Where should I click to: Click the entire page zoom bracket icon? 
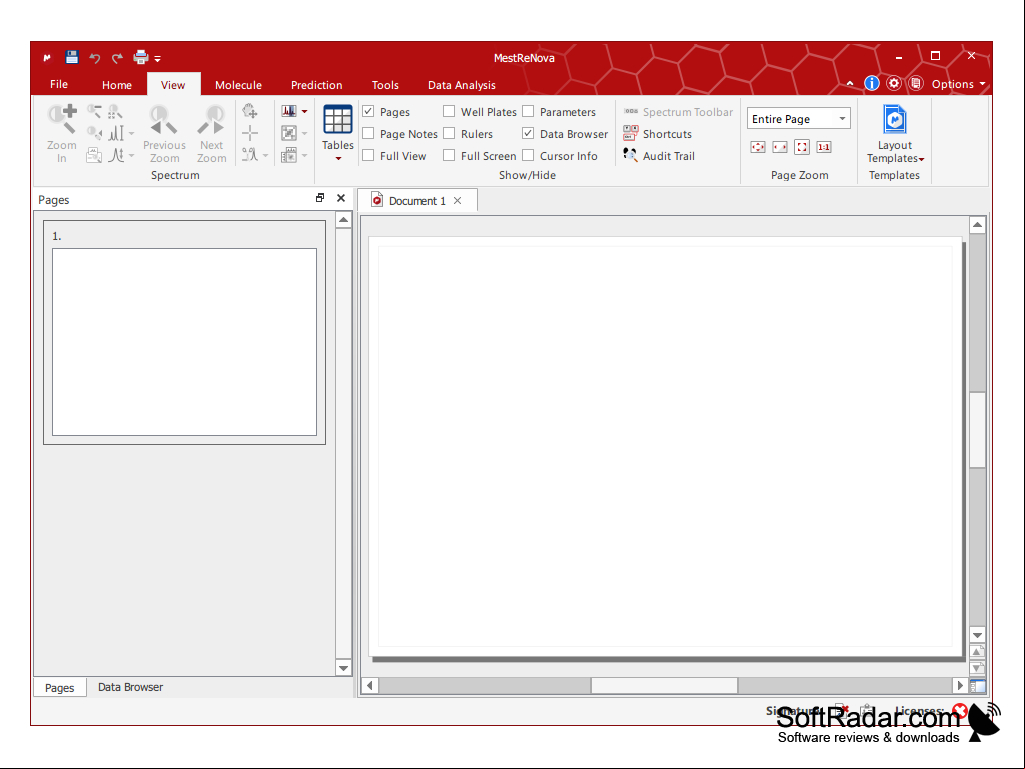pyautogui.click(x=802, y=147)
